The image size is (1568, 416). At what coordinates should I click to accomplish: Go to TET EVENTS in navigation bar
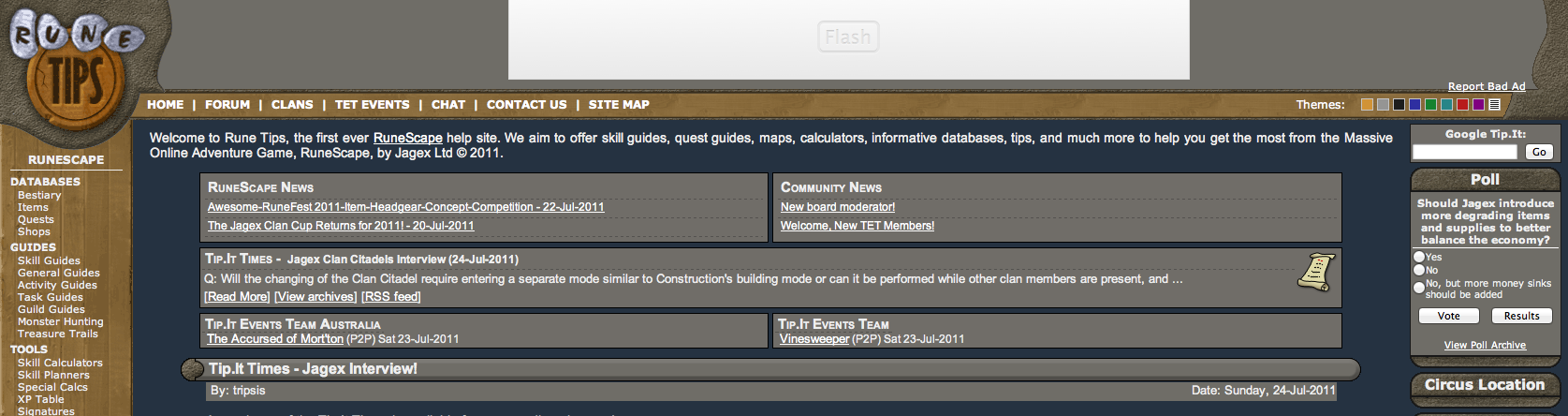[x=372, y=105]
